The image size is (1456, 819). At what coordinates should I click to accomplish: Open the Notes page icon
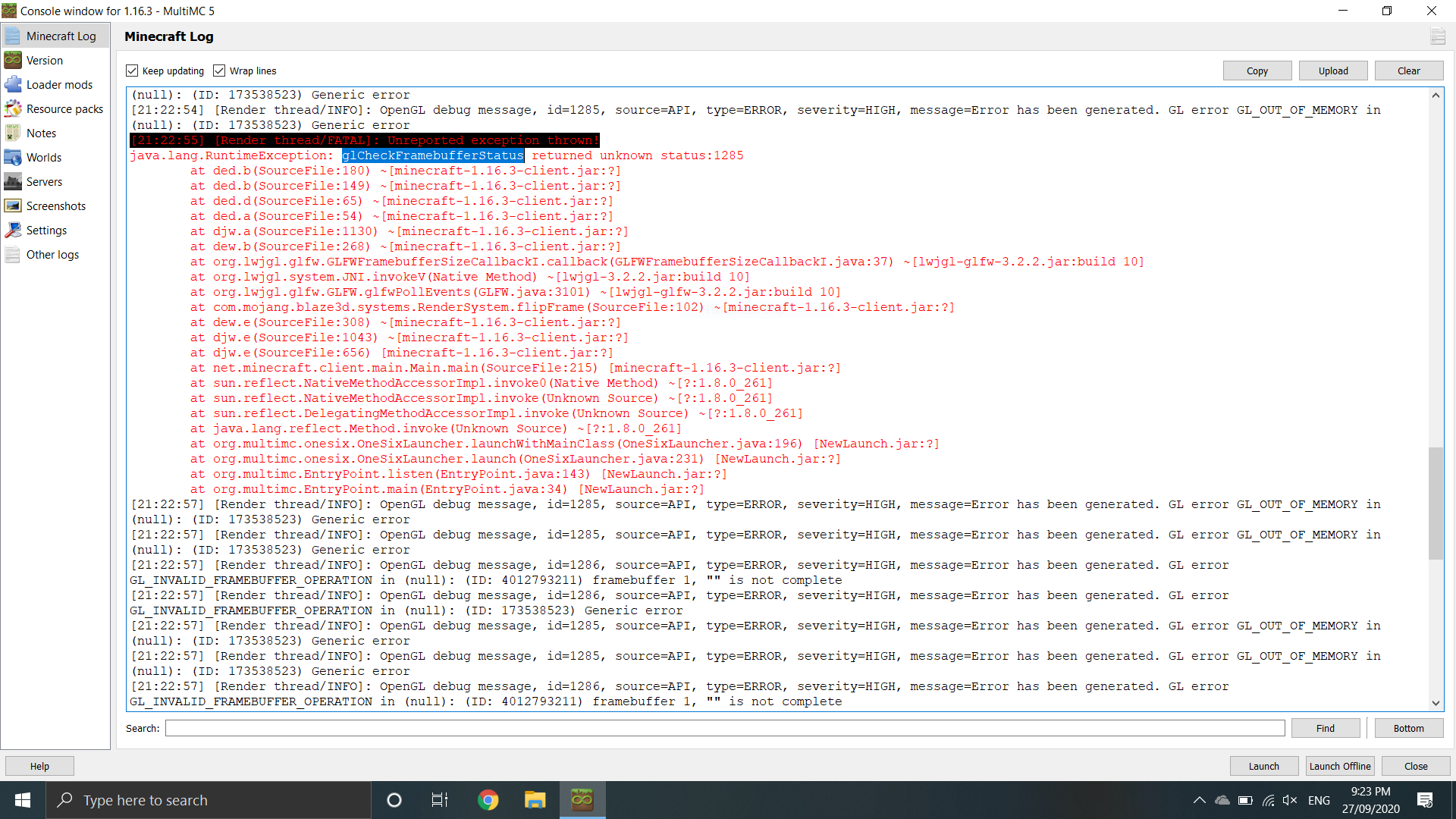click(x=13, y=133)
